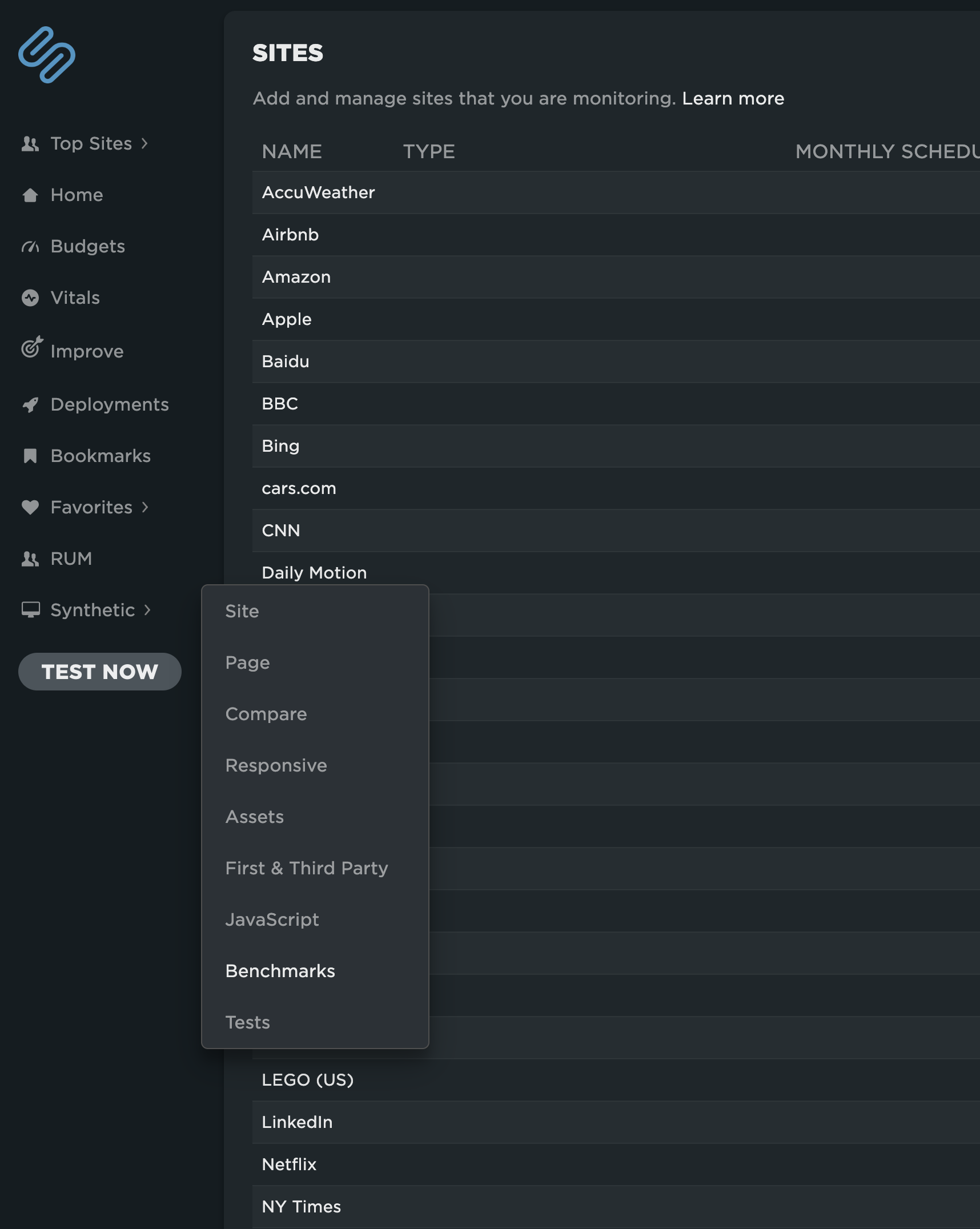
Task: Click the SITES page heading
Action: coord(288,53)
